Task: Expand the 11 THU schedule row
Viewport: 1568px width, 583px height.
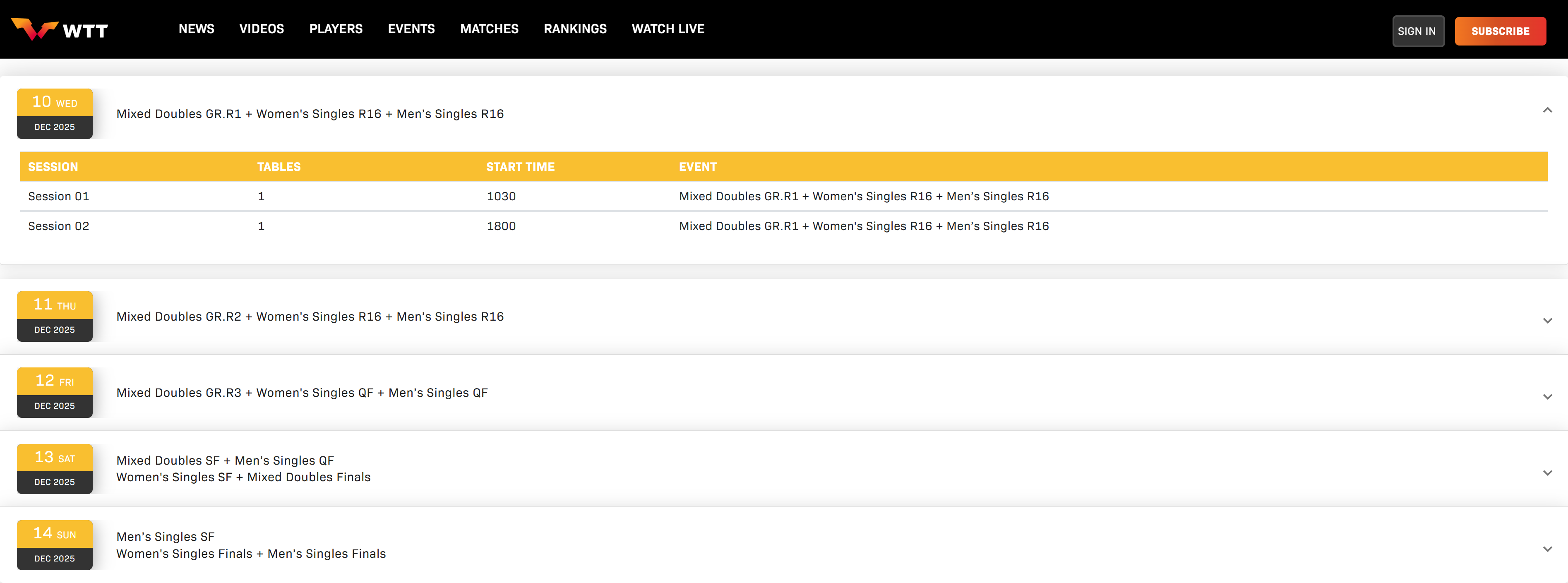Action: click(x=1547, y=320)
